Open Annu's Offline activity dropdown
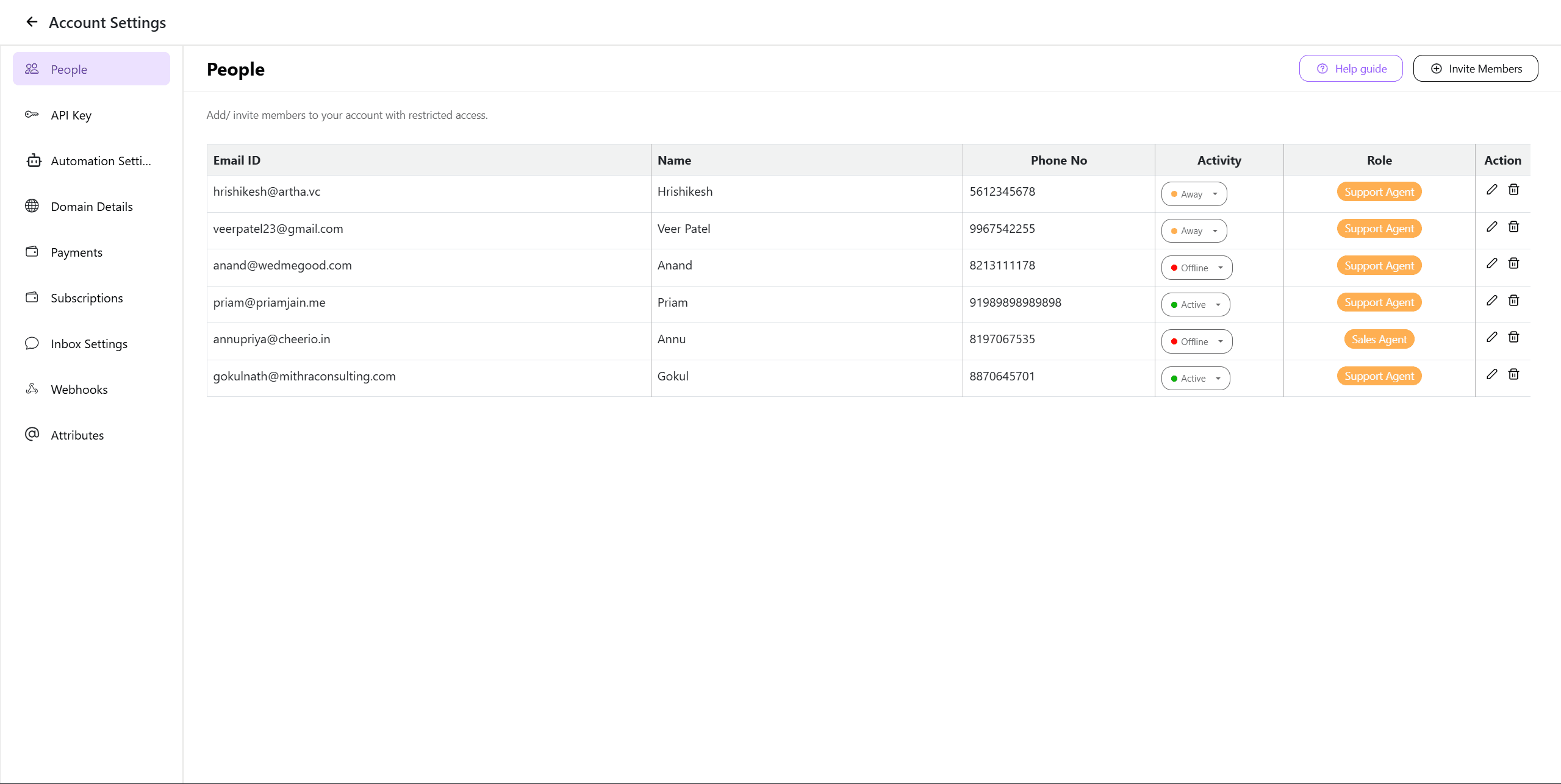 tap(1196, 341)
